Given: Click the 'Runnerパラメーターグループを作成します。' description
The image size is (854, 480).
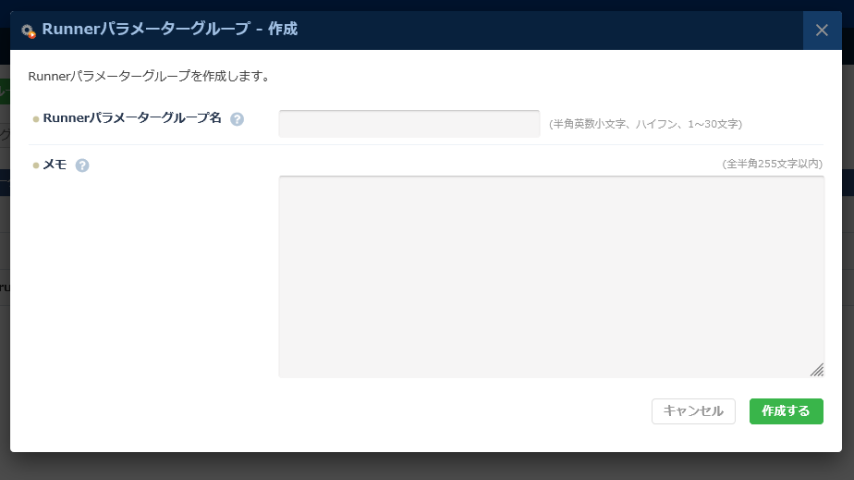Looking at the screenshot, I should [149, 76].
